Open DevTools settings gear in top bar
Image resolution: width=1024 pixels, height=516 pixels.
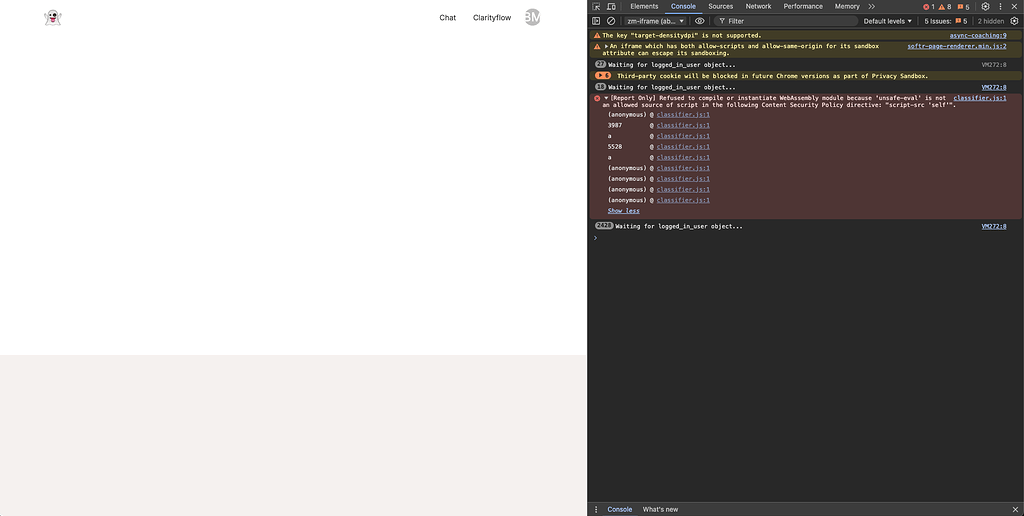point(985,7)
